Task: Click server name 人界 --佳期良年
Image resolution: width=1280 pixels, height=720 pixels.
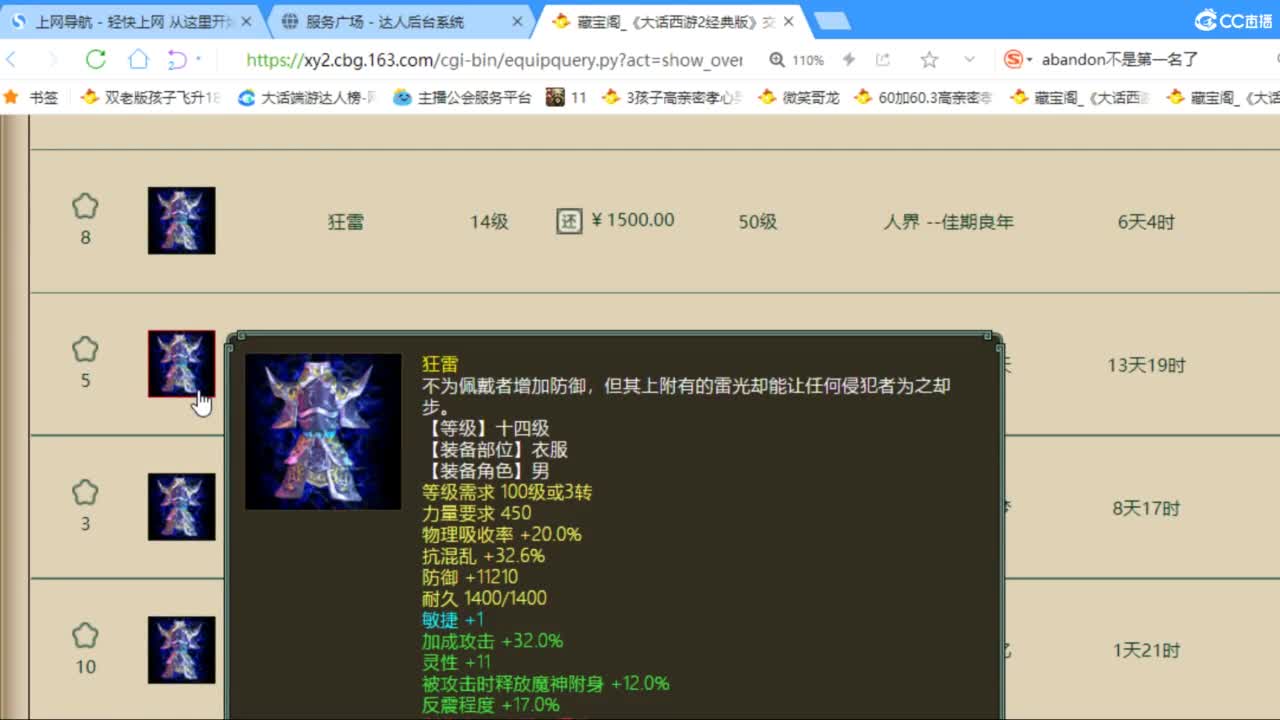Action: [x=948, y=221]
